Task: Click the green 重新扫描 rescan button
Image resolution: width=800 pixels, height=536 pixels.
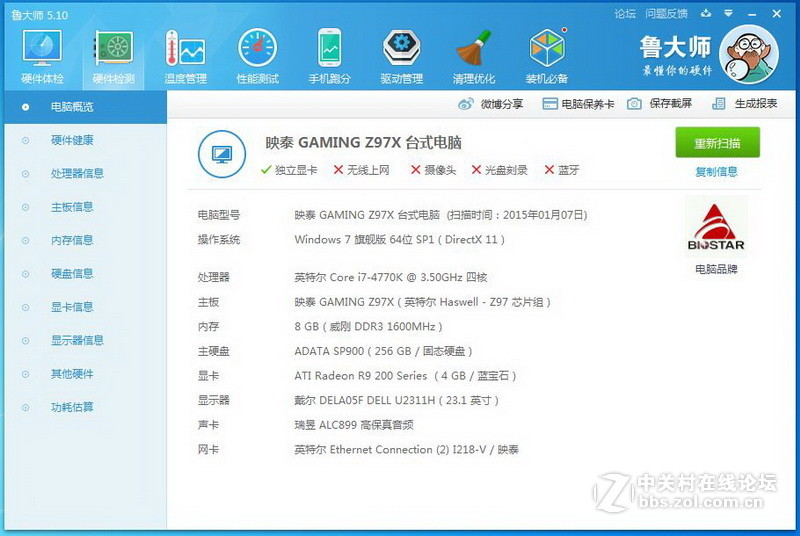Action: coord(717,143)
